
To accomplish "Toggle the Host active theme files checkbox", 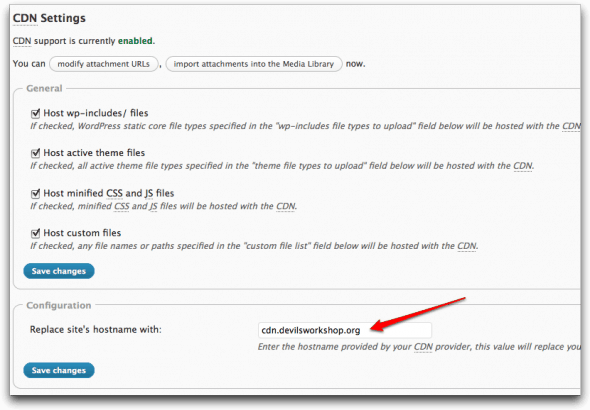I will (x=35, y=153).
